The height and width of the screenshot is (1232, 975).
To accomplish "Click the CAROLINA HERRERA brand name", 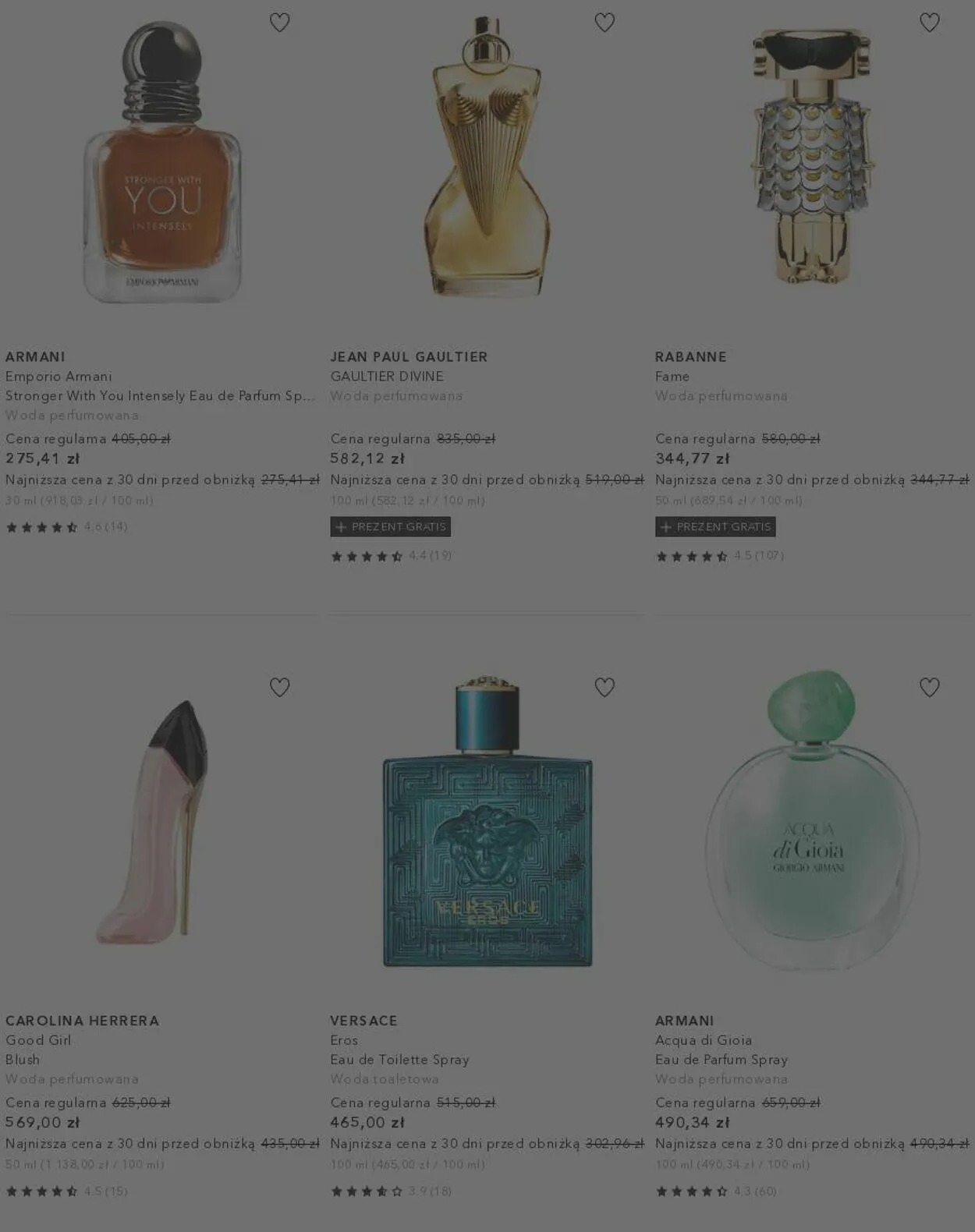I will [82, 1021].
